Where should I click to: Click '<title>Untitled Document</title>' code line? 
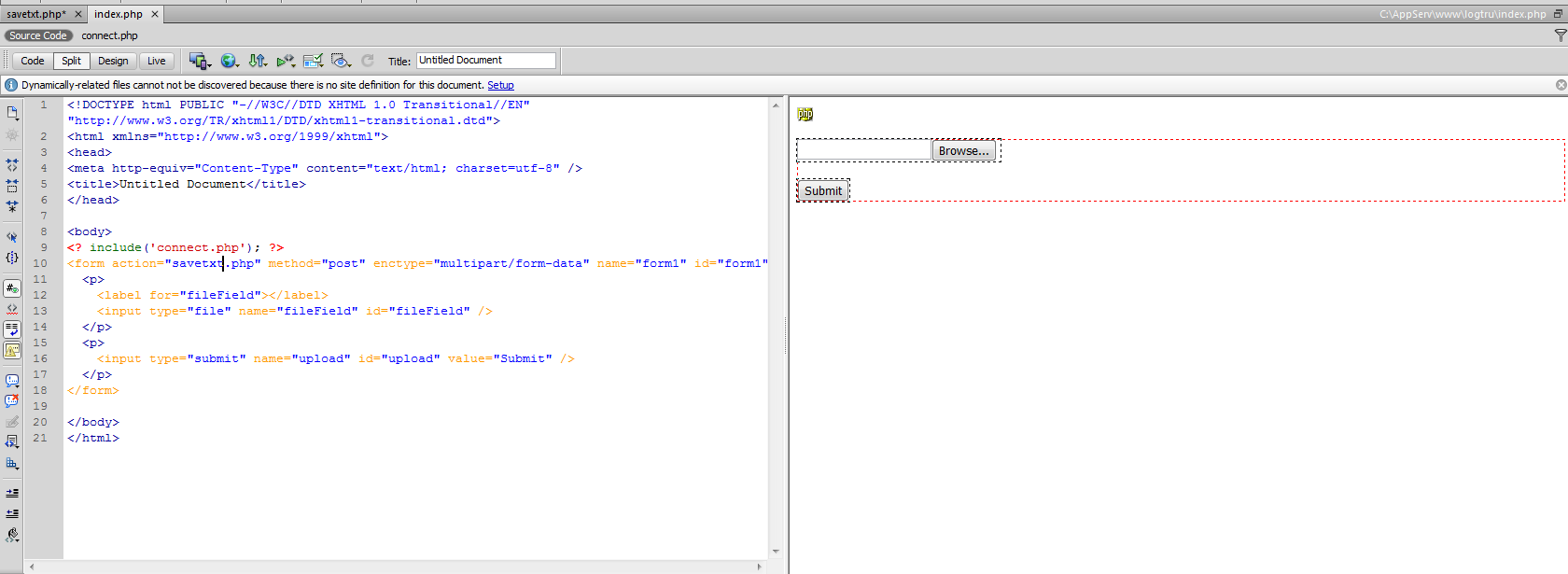click(x=187, y=184)
